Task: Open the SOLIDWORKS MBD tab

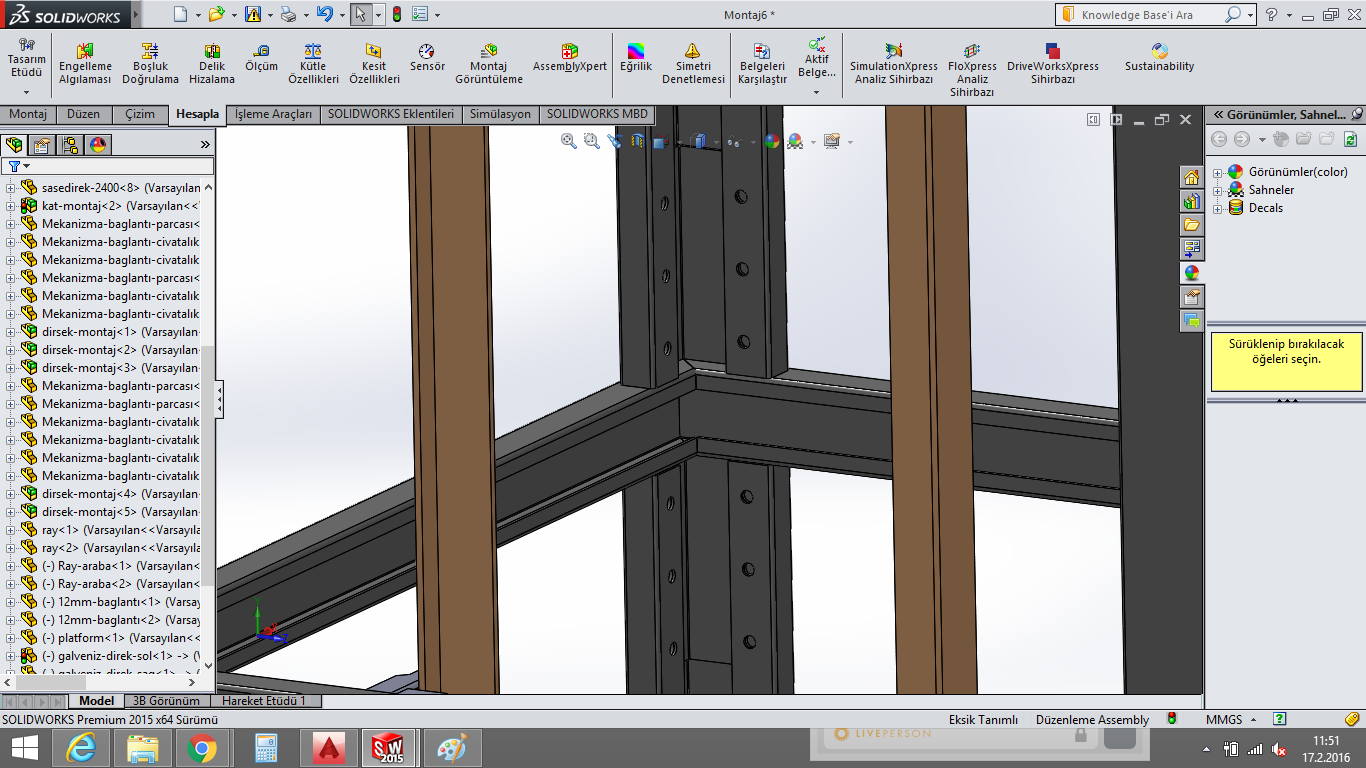Action: pyautogui.click(x=597, y=114)
